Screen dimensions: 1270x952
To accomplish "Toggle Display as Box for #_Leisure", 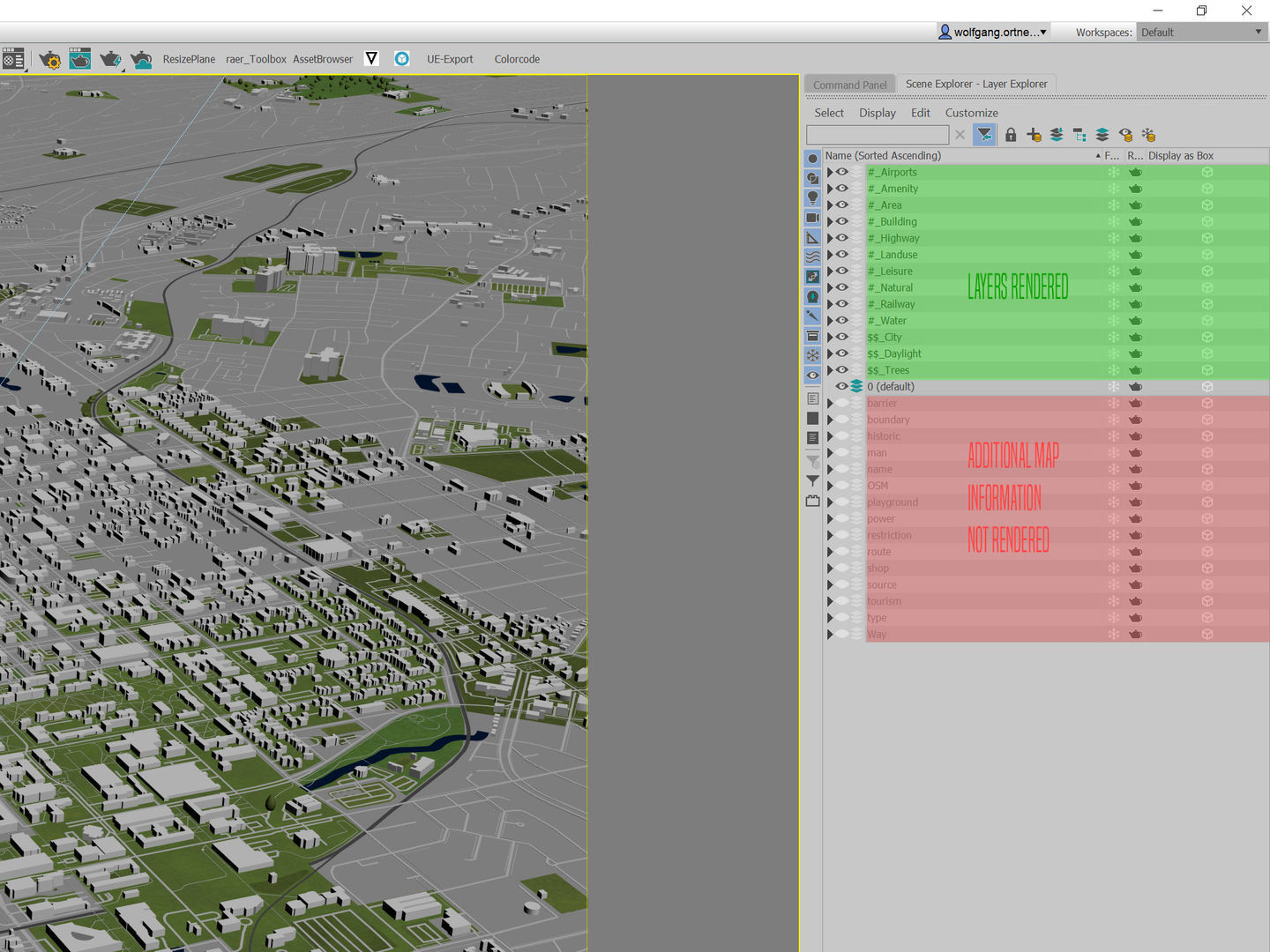I will coord(1207,271).
